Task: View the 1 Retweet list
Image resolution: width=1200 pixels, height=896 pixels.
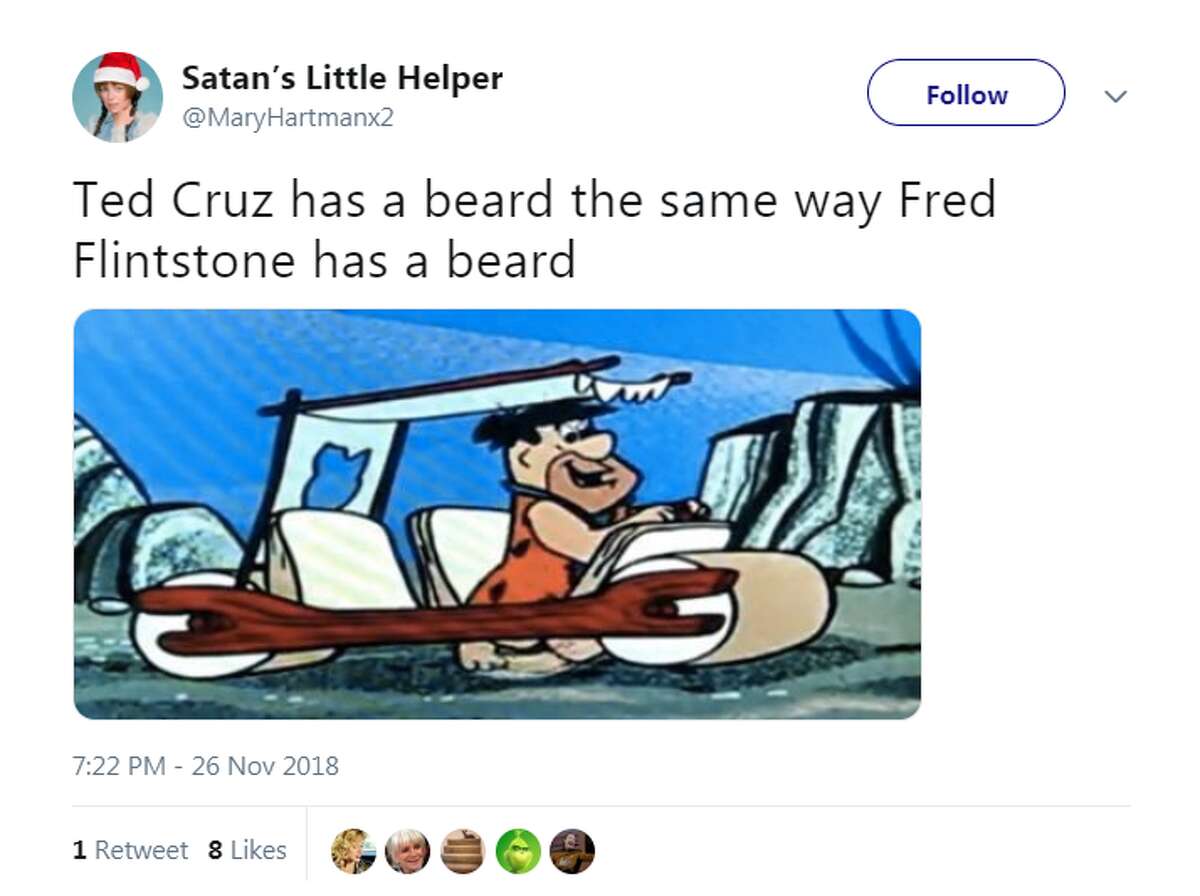Action: 131,850
